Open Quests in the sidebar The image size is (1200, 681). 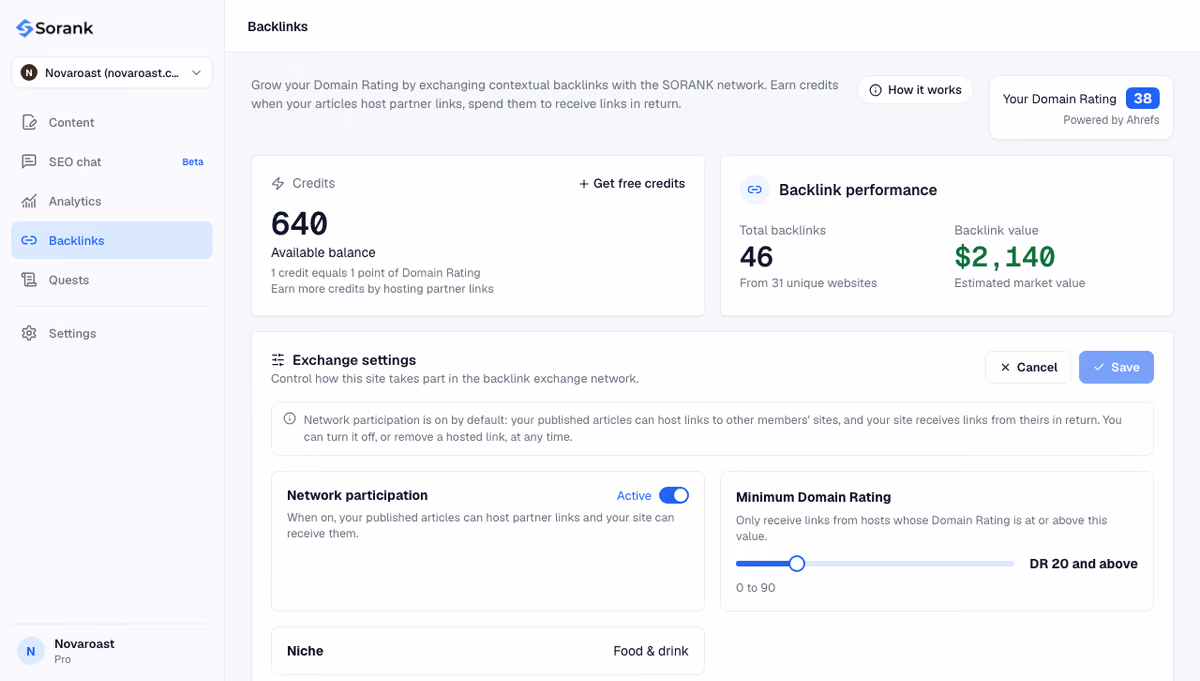[x=112, y=280]
